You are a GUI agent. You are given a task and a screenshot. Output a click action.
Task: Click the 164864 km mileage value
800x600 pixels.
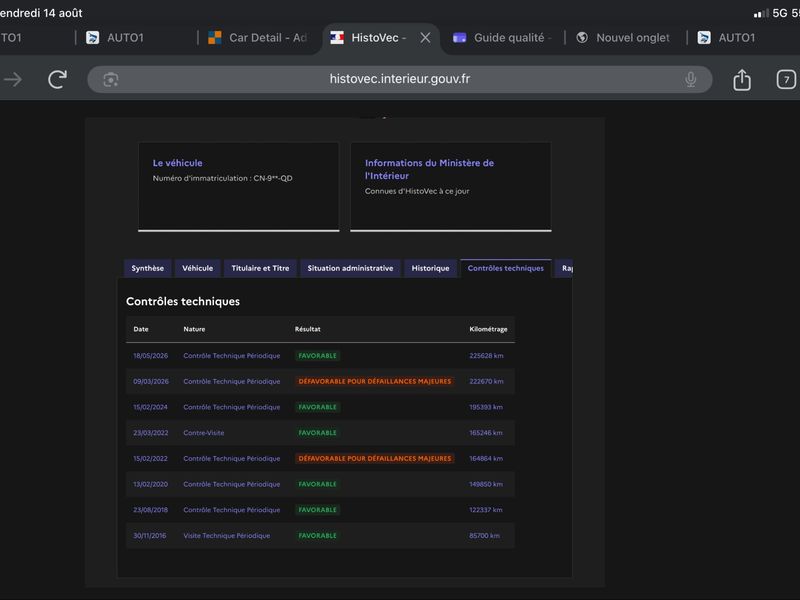(x=486, y=458)
